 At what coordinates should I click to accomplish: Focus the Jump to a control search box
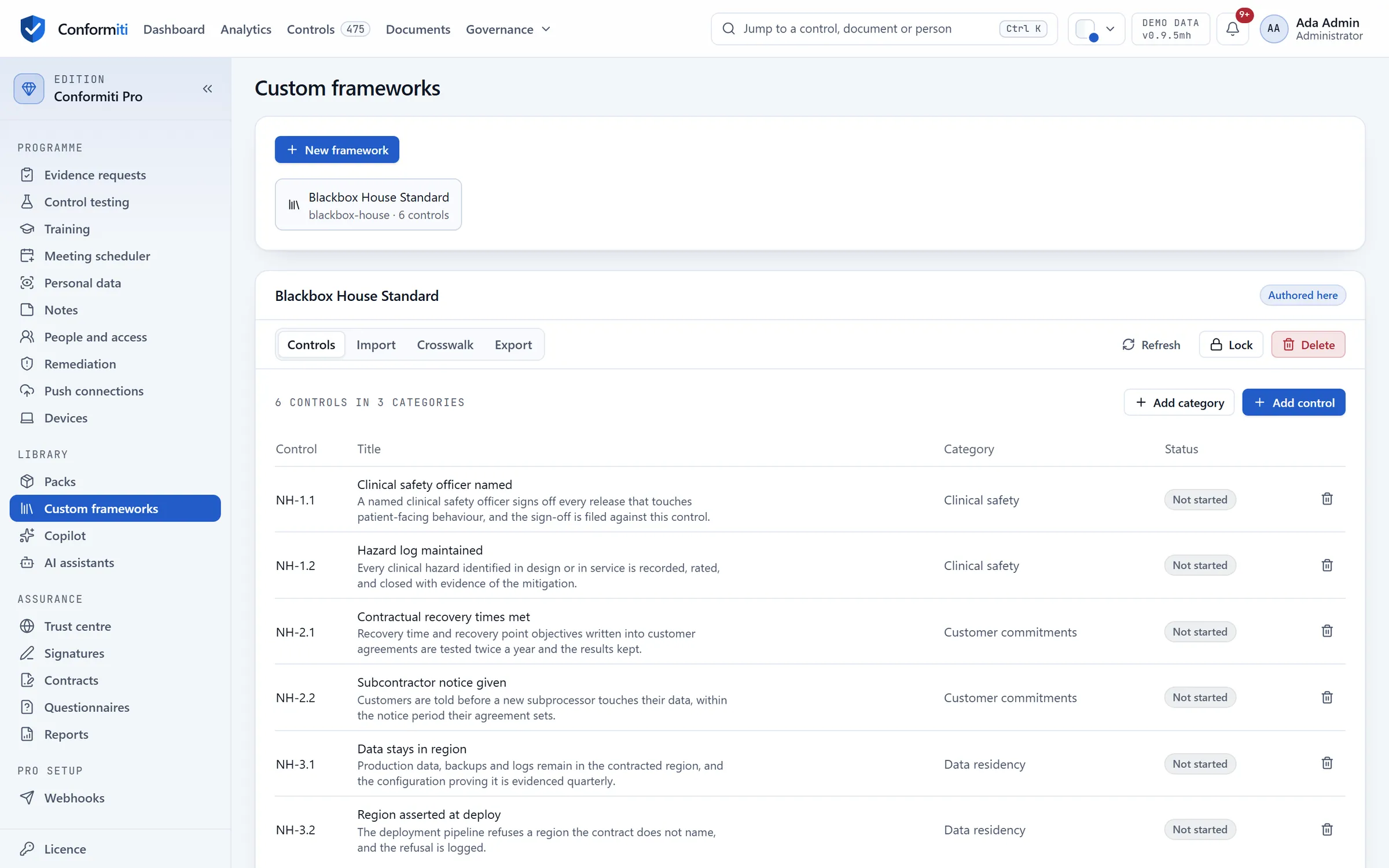(884, 29)
